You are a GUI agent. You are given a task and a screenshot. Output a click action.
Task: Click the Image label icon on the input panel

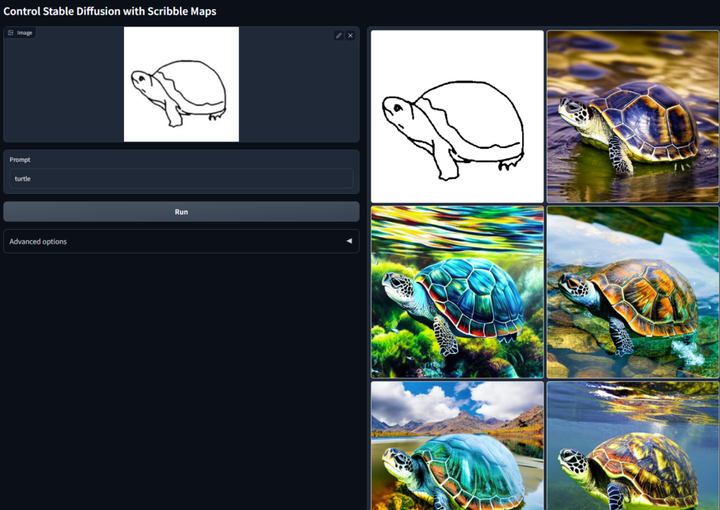tap(11, 33)
